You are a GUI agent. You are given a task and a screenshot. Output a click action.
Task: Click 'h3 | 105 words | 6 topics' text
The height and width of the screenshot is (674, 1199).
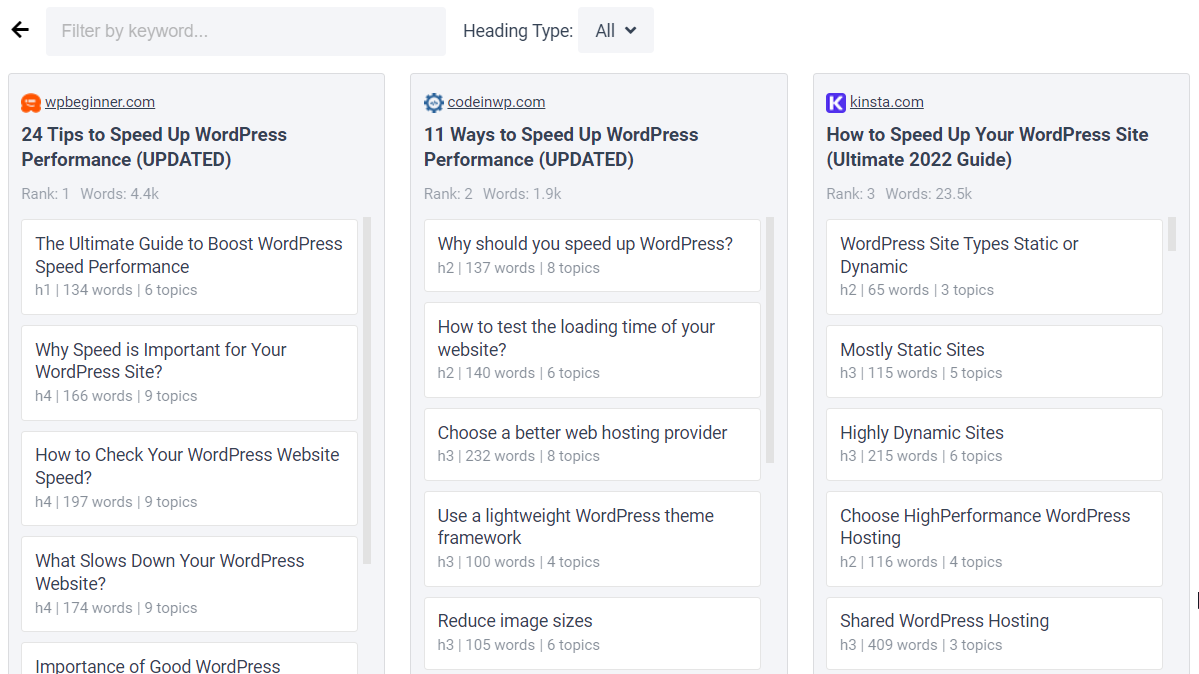[518, 645]
